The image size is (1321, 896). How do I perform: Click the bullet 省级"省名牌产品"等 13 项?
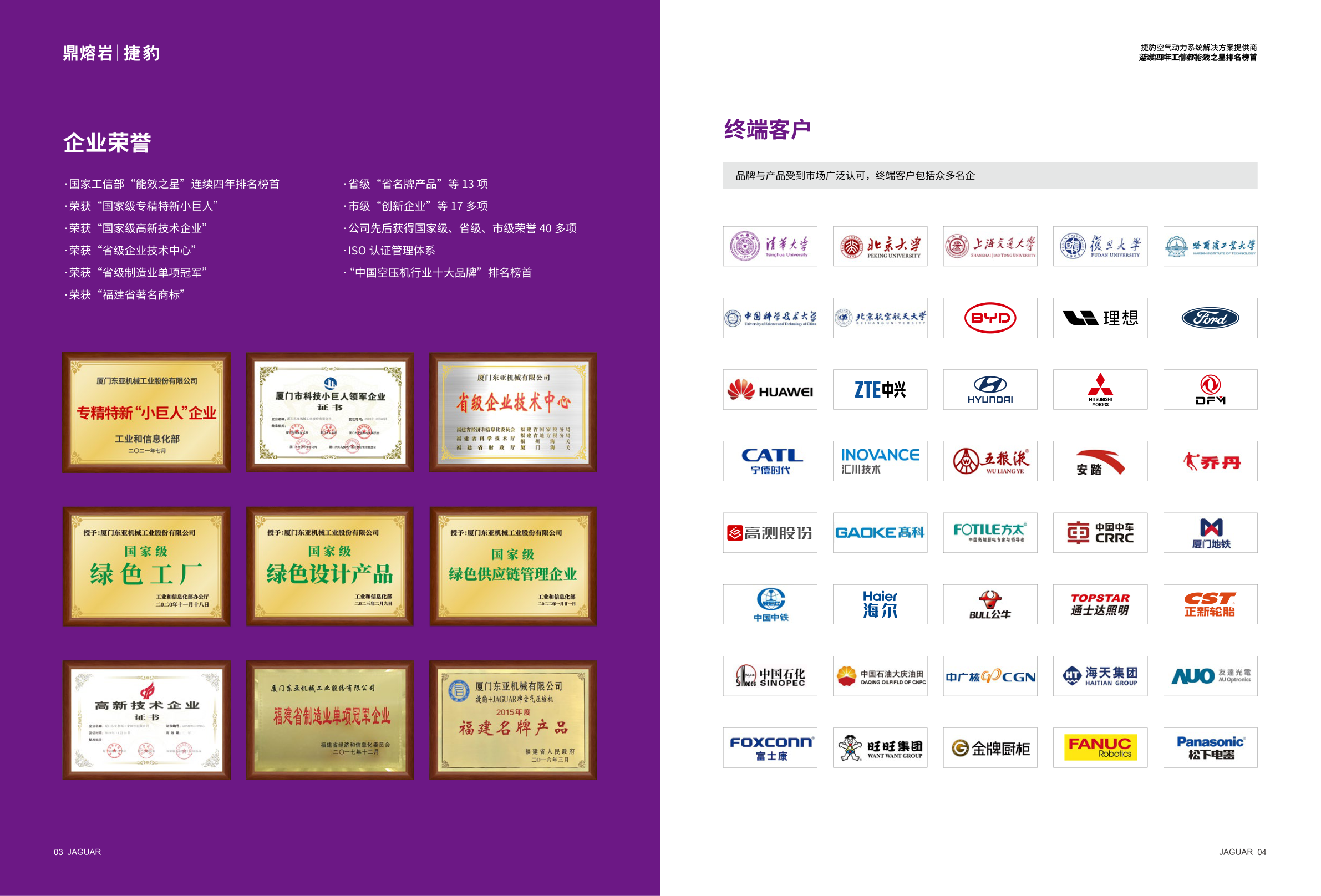(415, 184)
